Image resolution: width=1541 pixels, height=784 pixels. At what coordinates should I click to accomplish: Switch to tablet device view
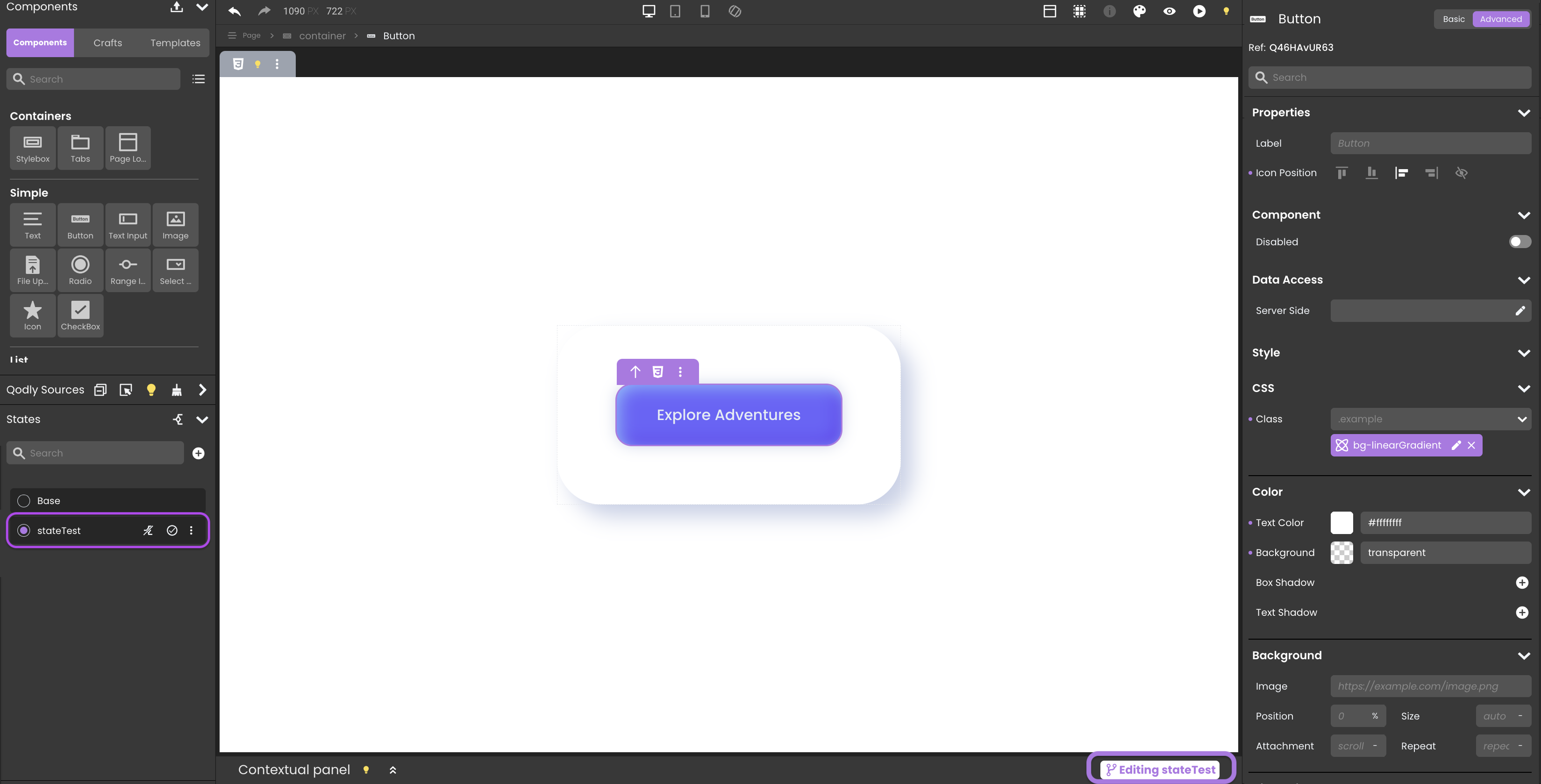click(675, 11)
